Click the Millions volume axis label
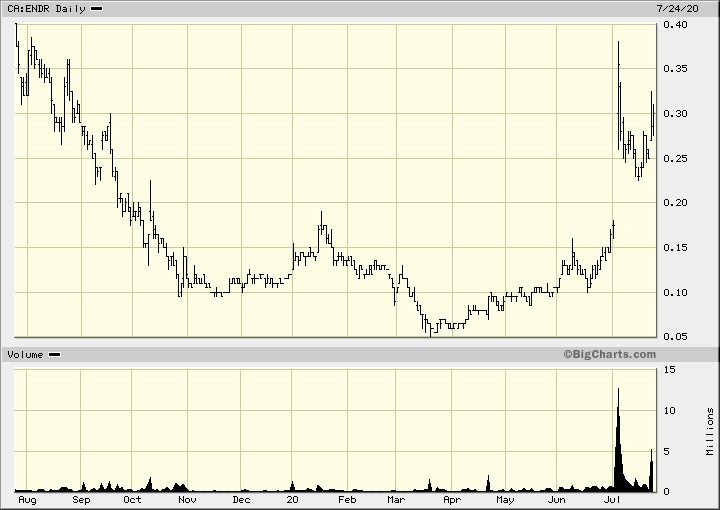 pos(708,430)
